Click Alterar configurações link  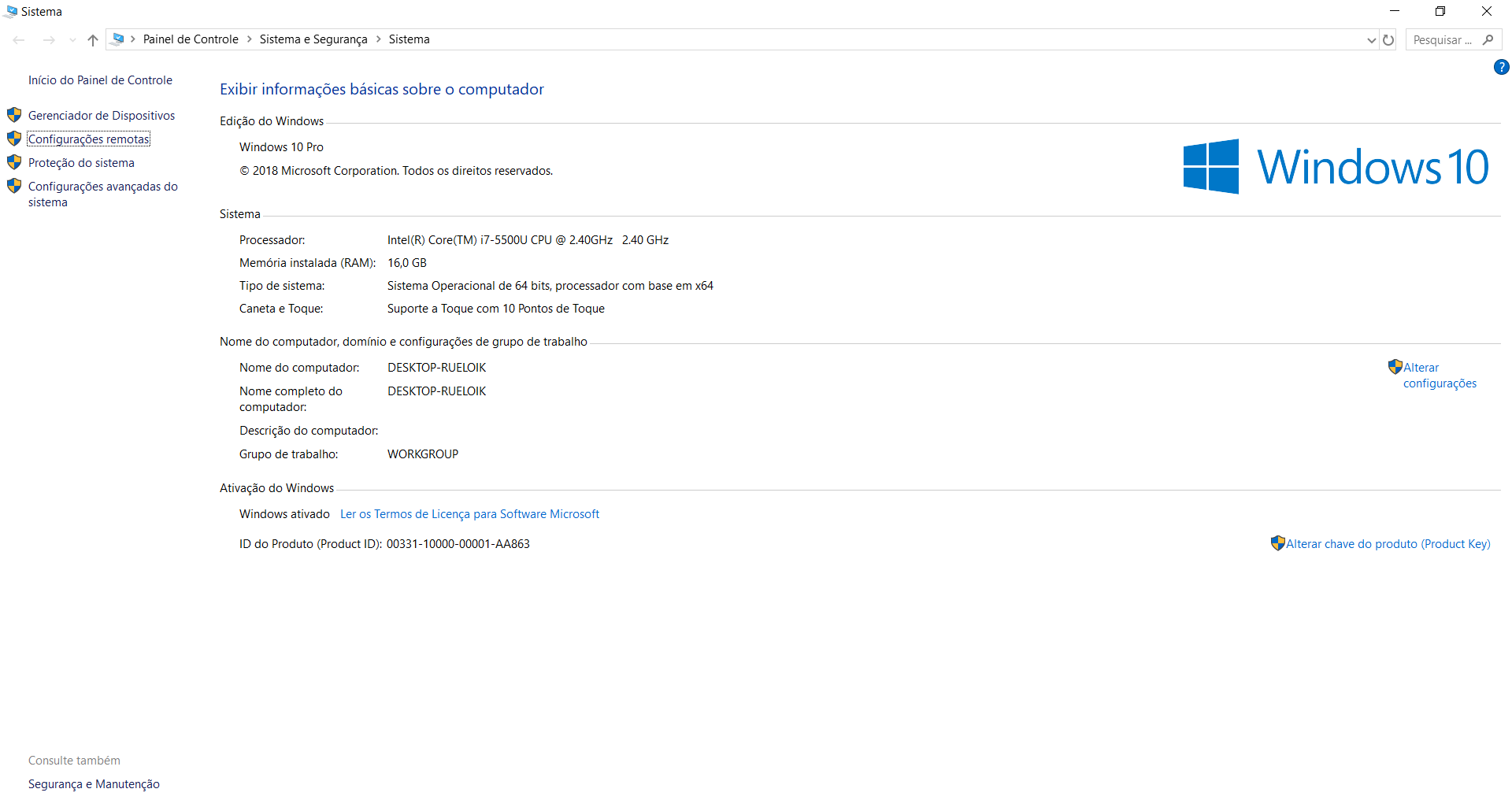tap(1440, 376)
